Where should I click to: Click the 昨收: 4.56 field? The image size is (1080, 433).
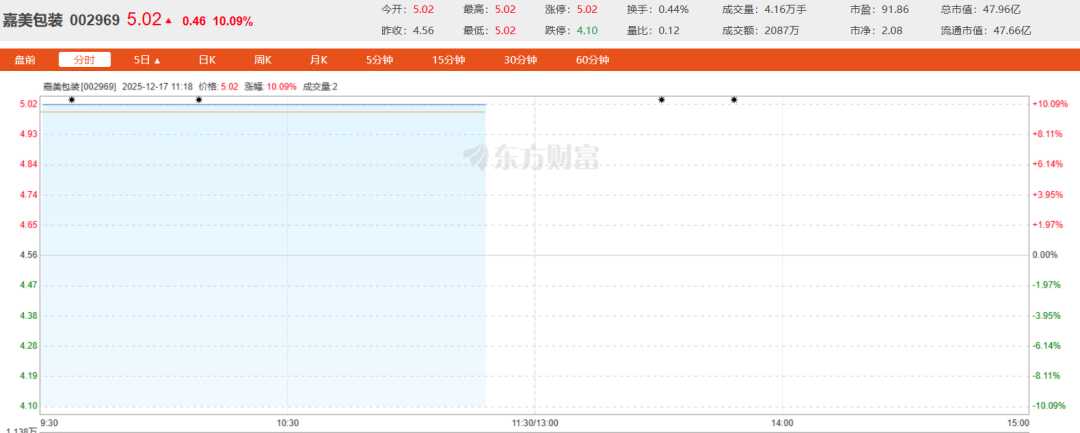click(x=407, y=30)
